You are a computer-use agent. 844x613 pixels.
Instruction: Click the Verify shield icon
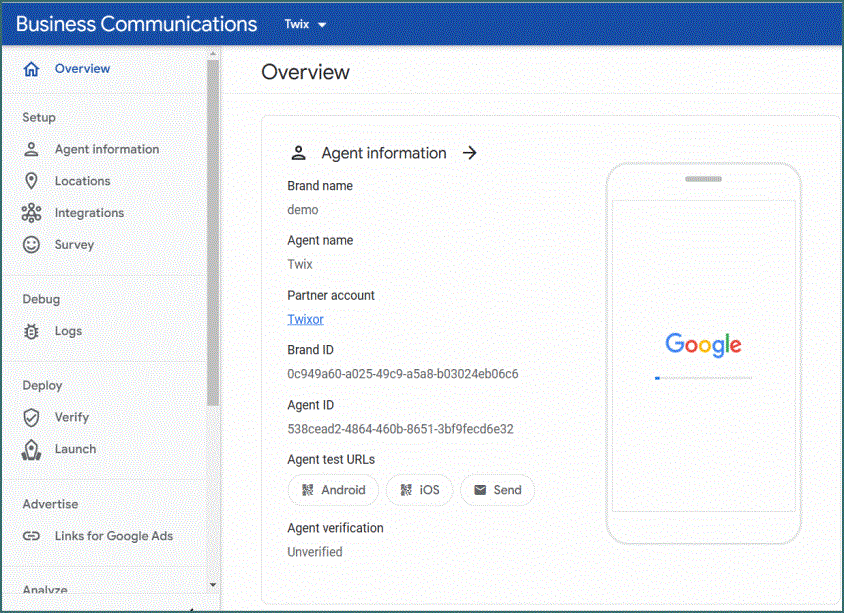(x=31, y=417)
